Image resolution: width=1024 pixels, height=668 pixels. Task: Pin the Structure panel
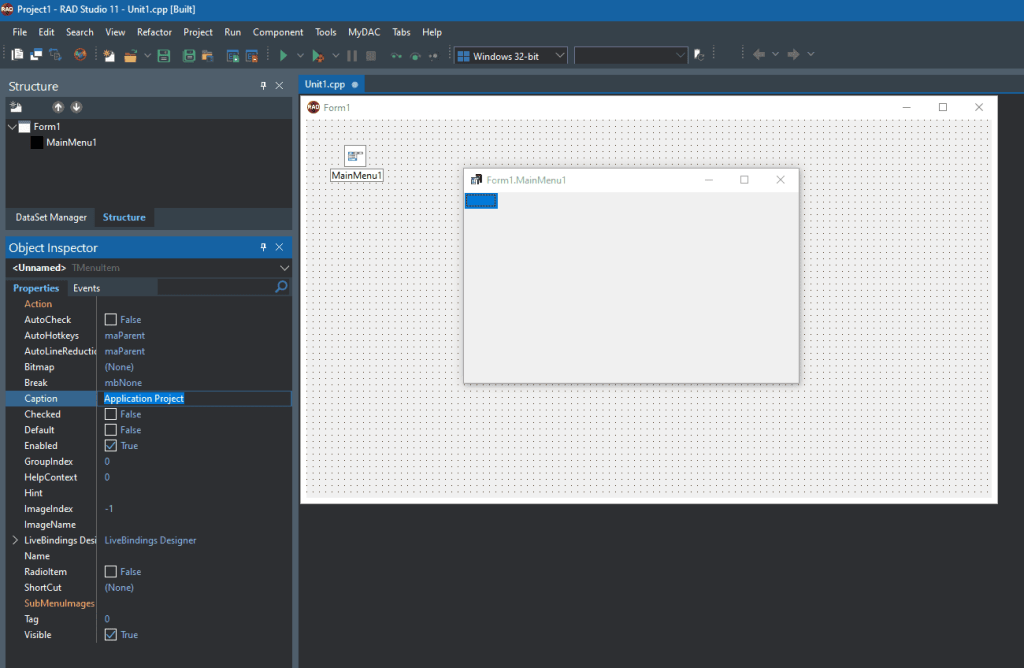point(263,86)
